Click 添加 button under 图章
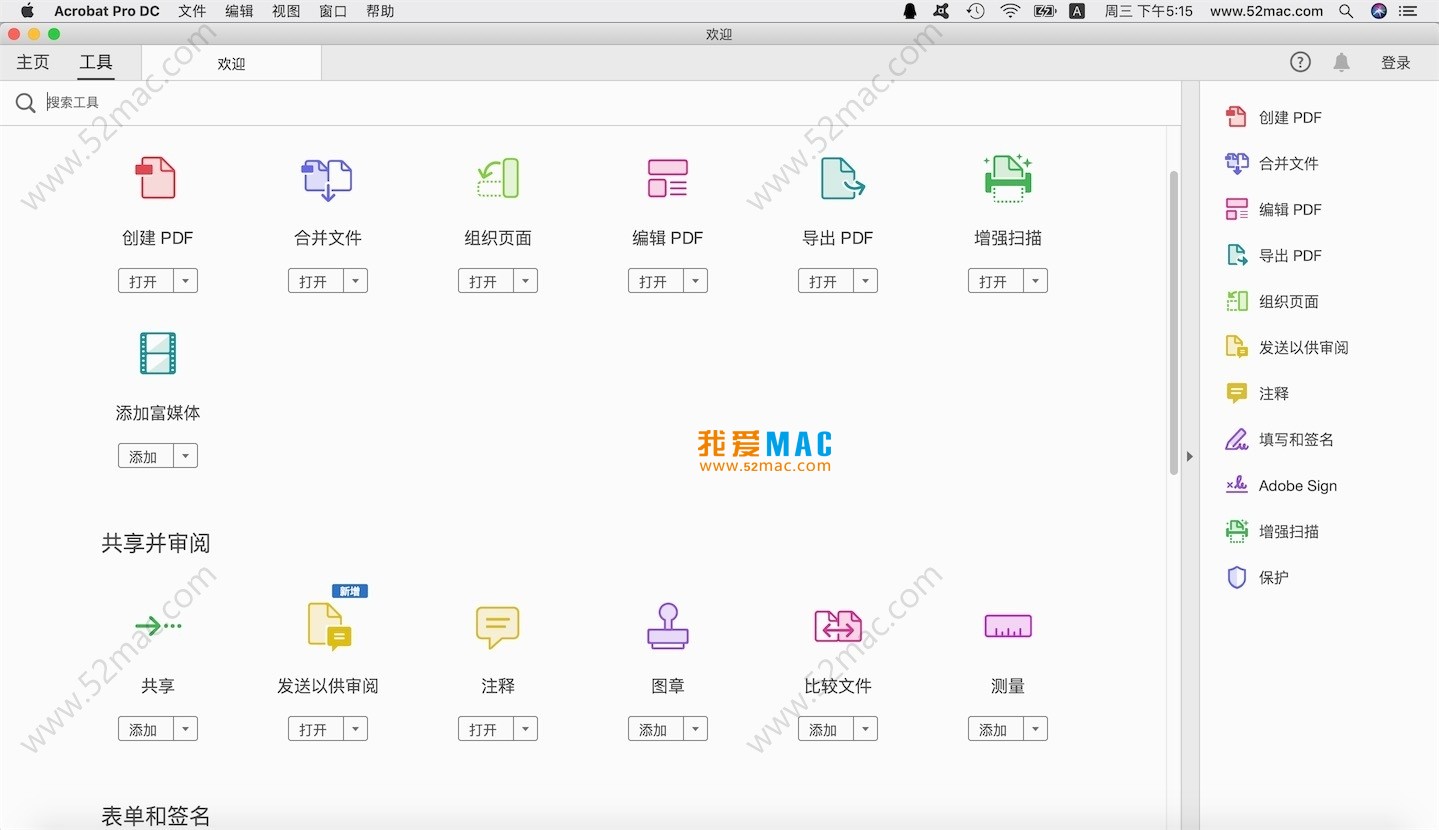The height and width of the screenshot is (830, 1439). (656, 729)
